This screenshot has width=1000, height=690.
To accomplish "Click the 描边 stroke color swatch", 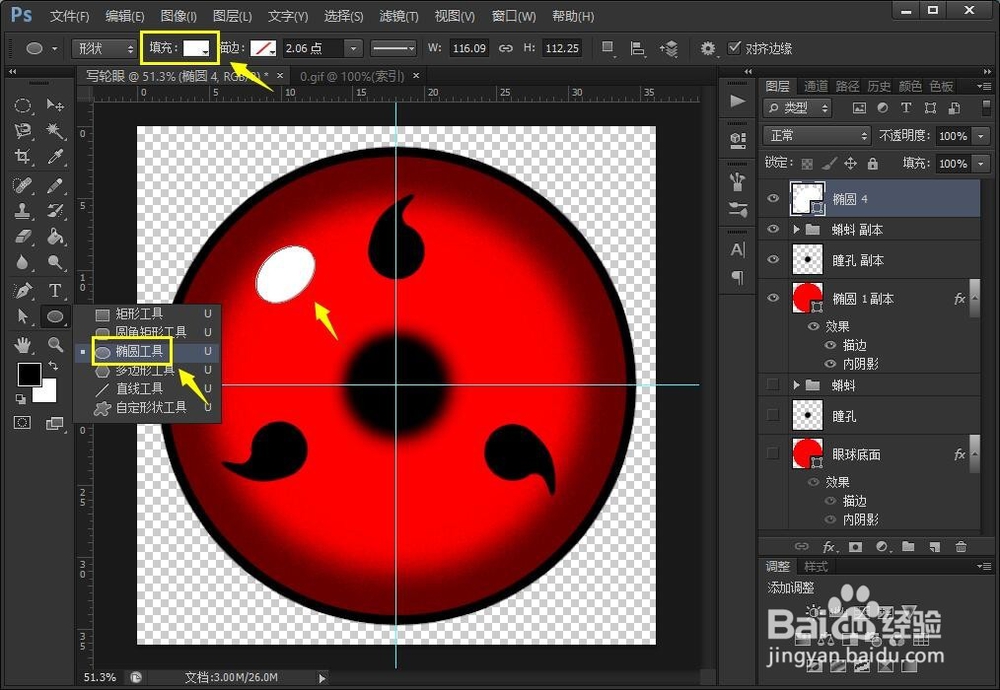I will click(263, 48).
